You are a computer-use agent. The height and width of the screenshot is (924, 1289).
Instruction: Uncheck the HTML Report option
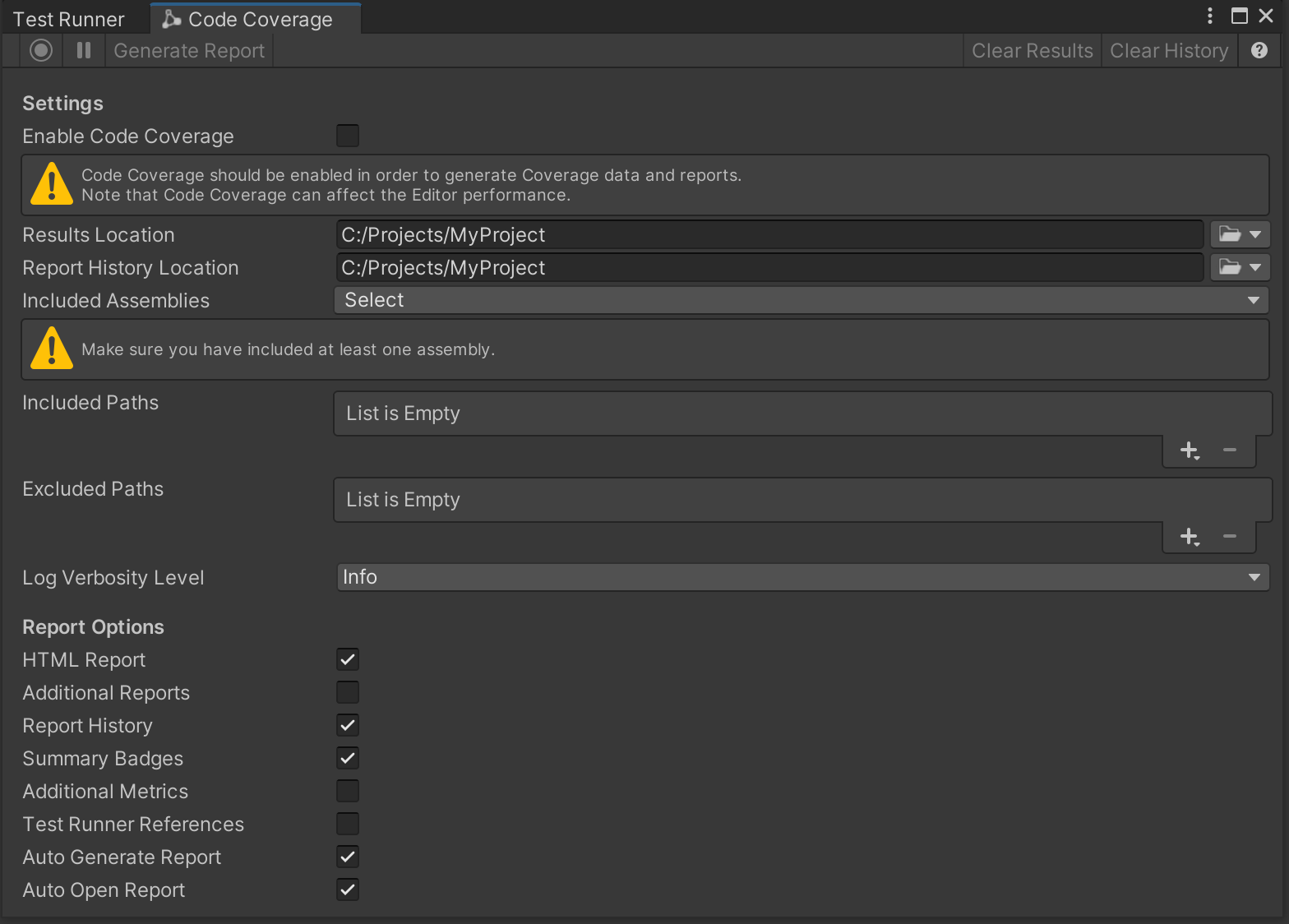pyautogui.click(x=348, y=659)
